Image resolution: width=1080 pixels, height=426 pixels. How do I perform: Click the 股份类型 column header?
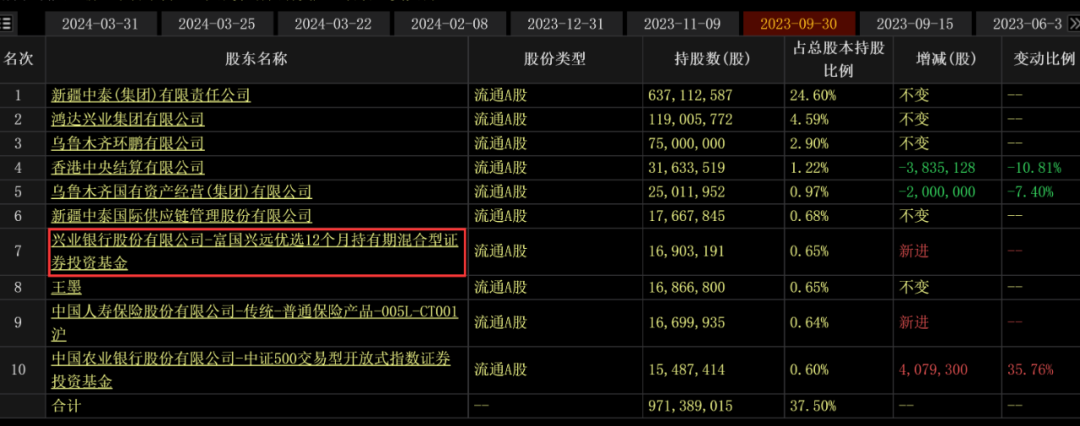click(x=554, y=59)
